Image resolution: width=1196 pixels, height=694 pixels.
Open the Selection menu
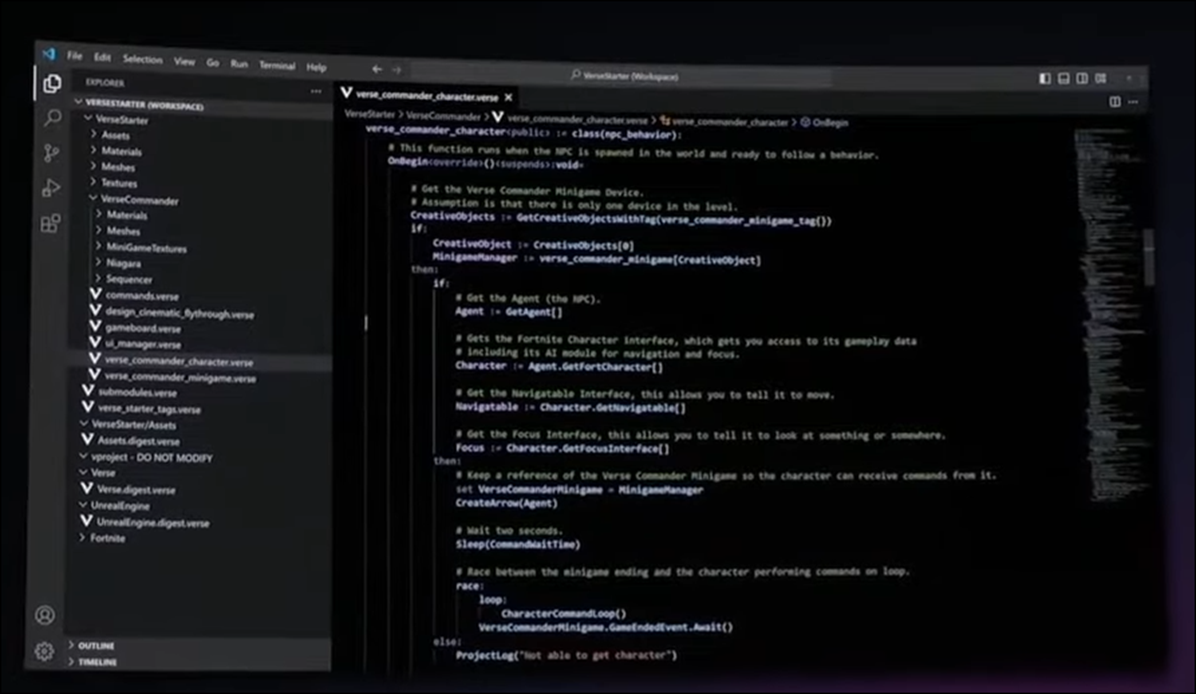click(x=143, y=59)
